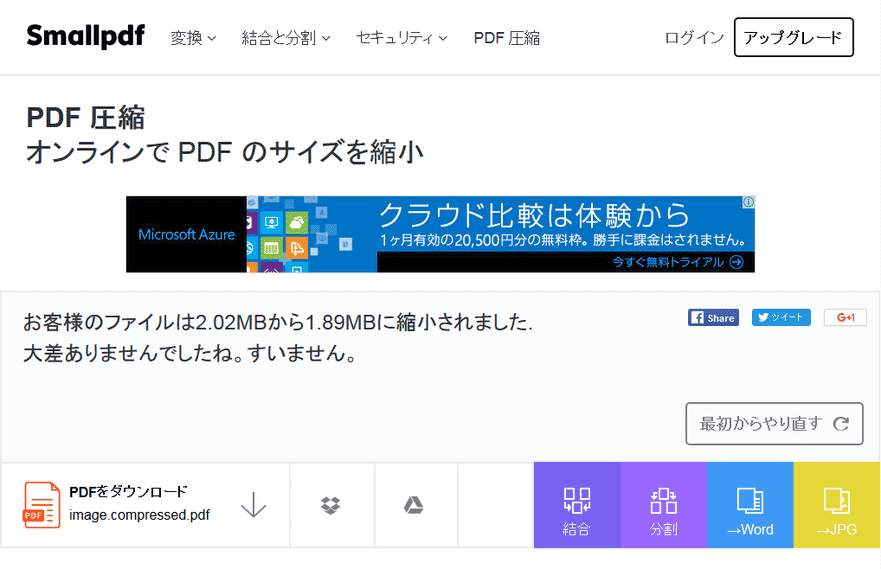Click the download arrow icon
This screenshot has width=881, height=569.
pyautogui.click(x=253, y=505)
